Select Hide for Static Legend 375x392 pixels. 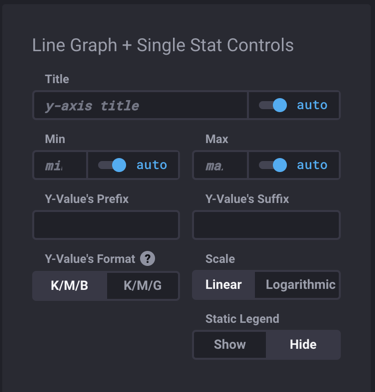(303, 345)
